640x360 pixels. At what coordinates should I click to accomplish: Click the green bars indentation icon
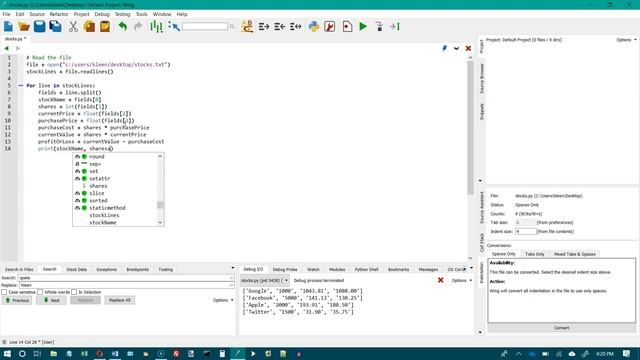click(x=156, y=27)
